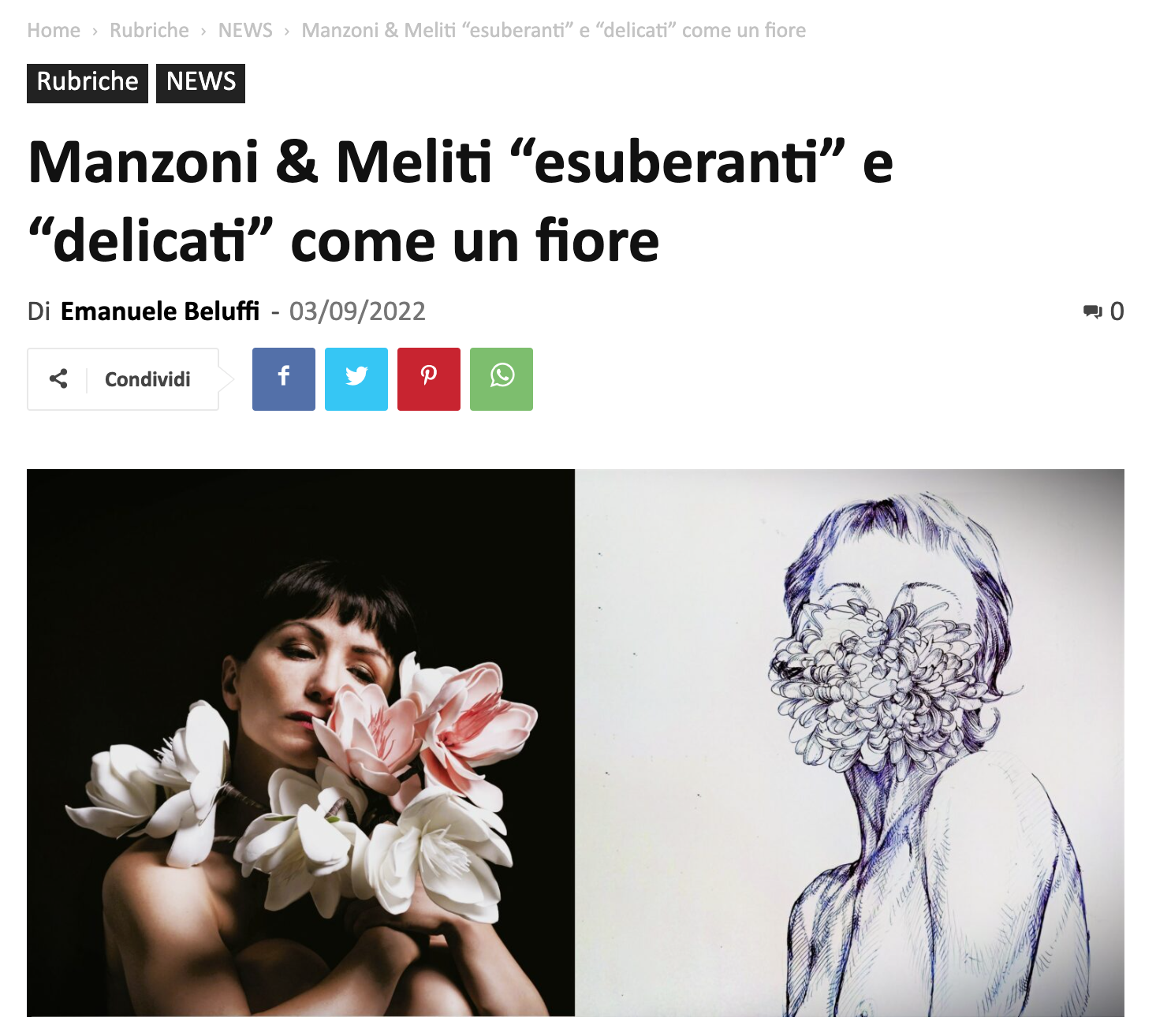
Task: Open comments via the speech bubble icon
Action: (1092, 311)
